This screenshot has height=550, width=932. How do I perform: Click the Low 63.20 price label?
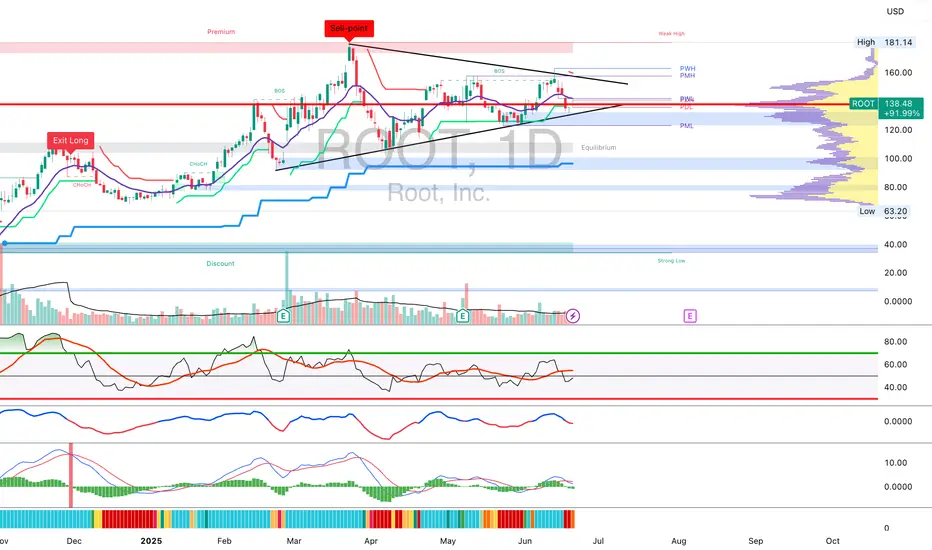coord(883,211)
